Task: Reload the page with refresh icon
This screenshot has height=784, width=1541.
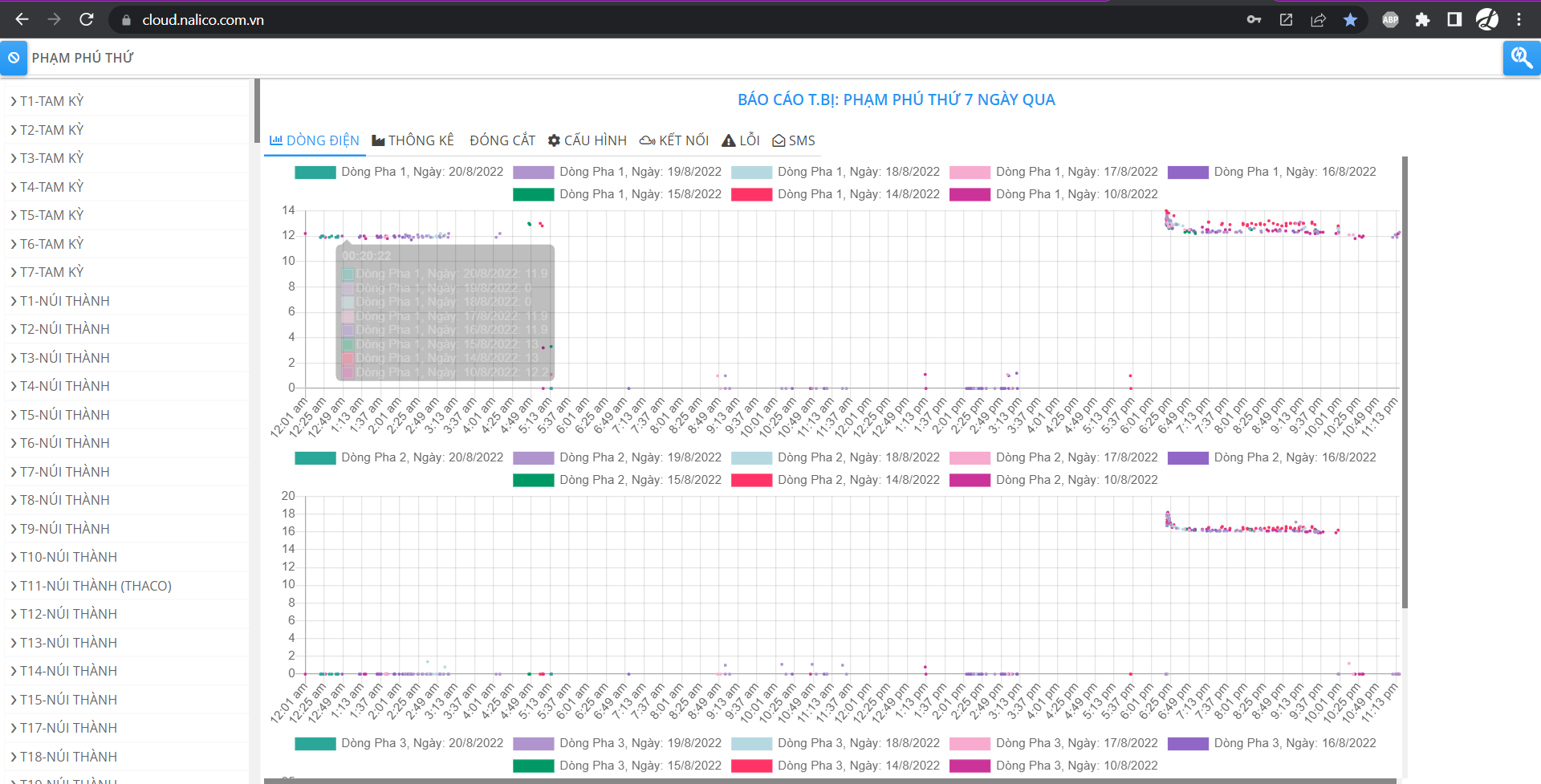Action: click(x=87, y=19)
